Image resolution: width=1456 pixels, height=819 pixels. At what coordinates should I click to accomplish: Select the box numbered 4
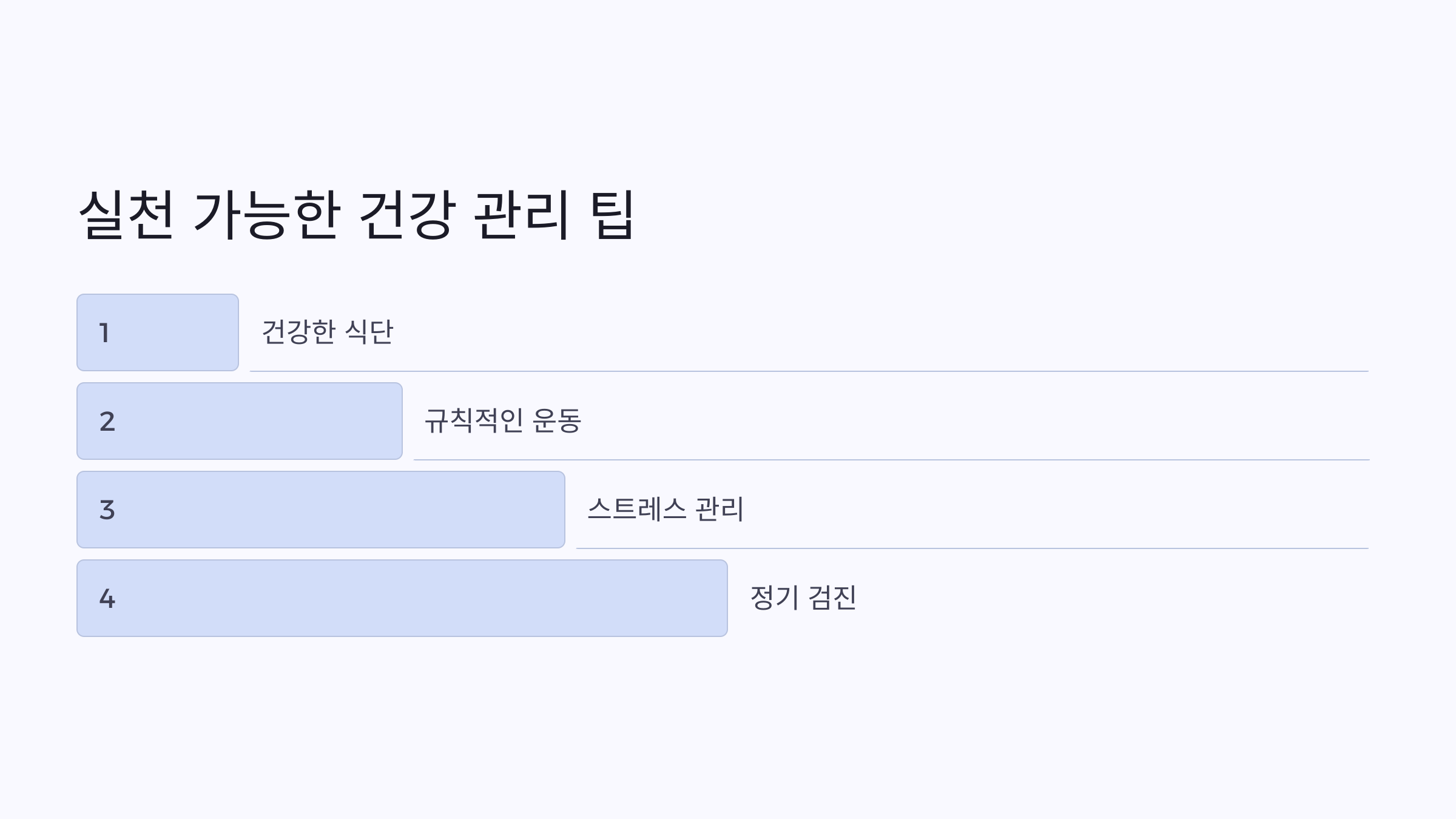(x=402, y=598)
